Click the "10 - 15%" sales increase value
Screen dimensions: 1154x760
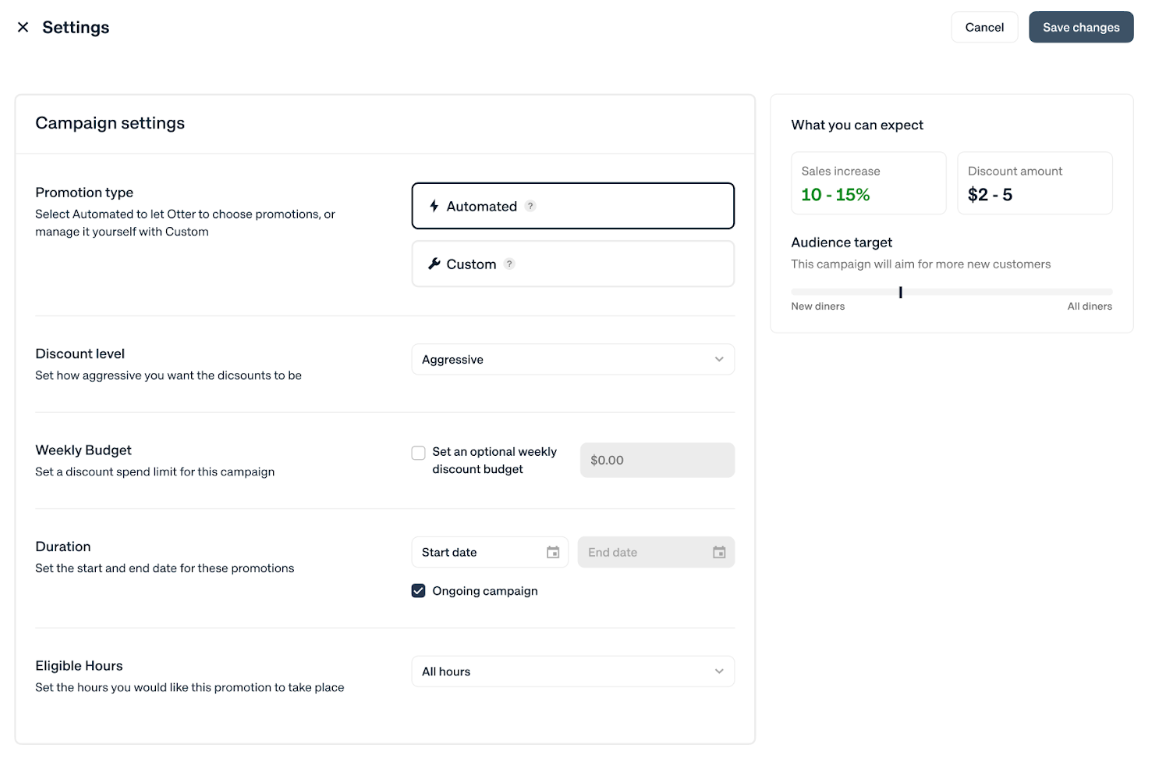point(835,195)
